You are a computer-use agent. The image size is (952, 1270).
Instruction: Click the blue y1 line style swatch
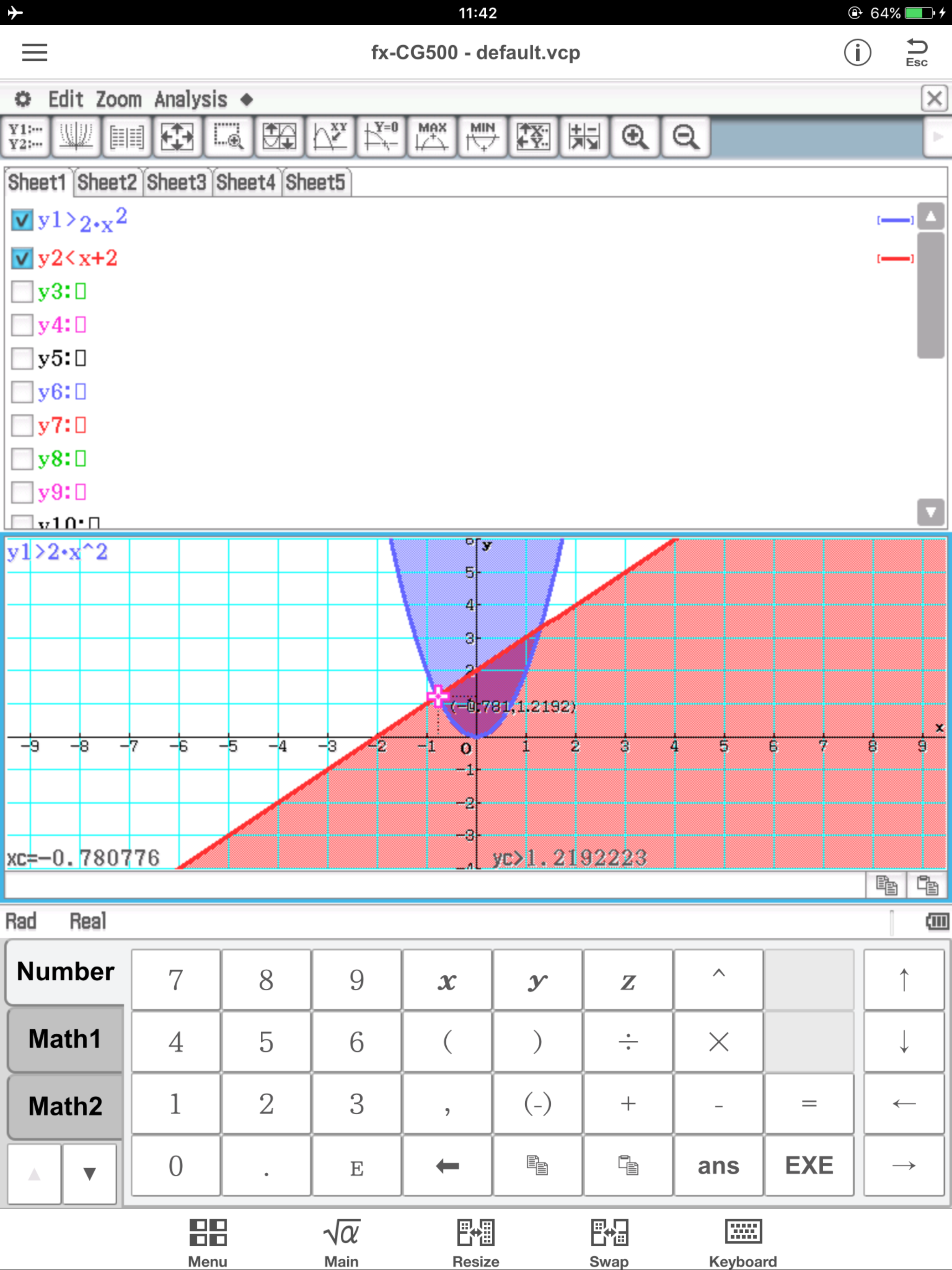pyautogui.click(x=894, y=220)
